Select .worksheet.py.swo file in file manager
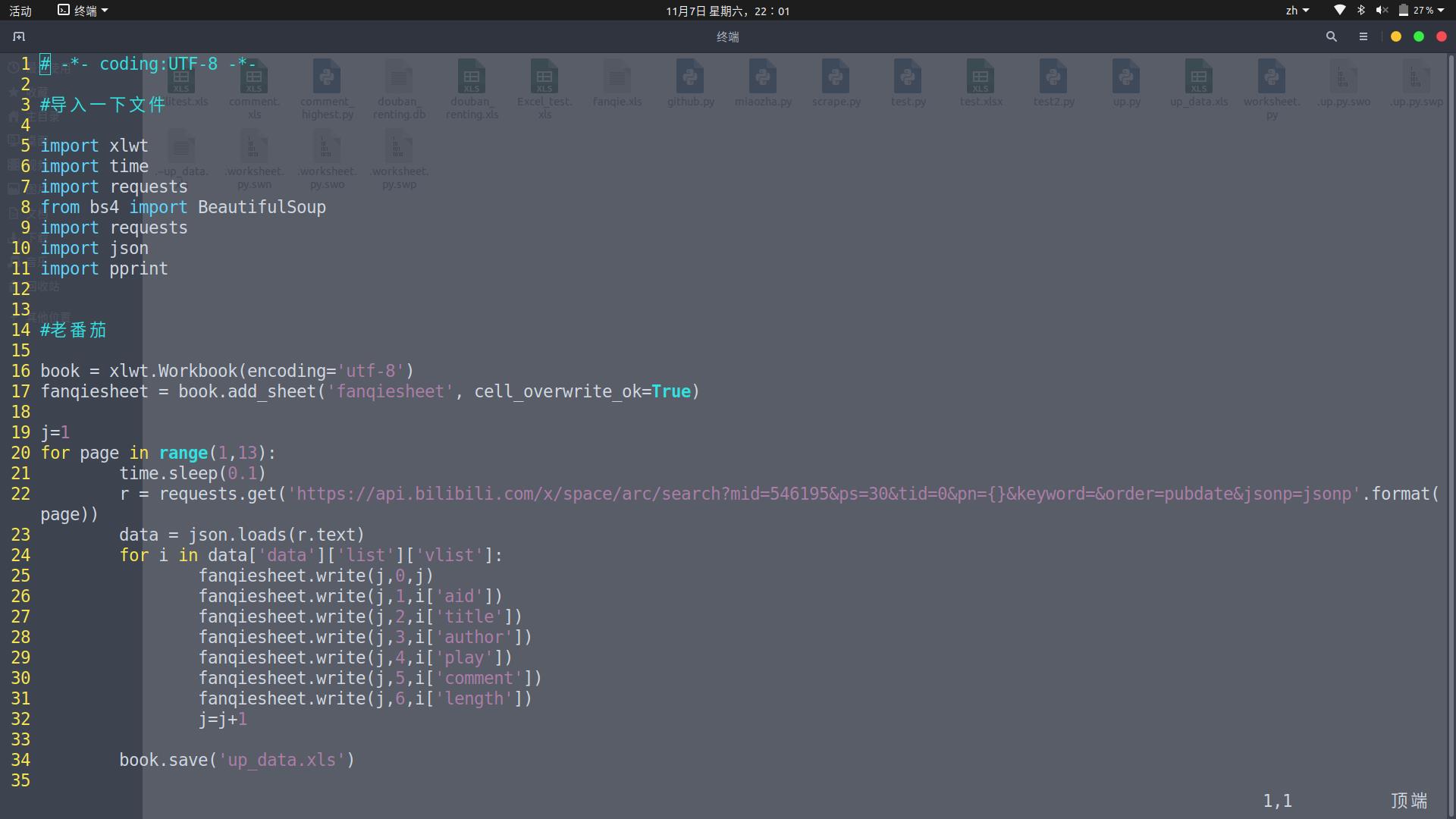 [x=327, y=159]
